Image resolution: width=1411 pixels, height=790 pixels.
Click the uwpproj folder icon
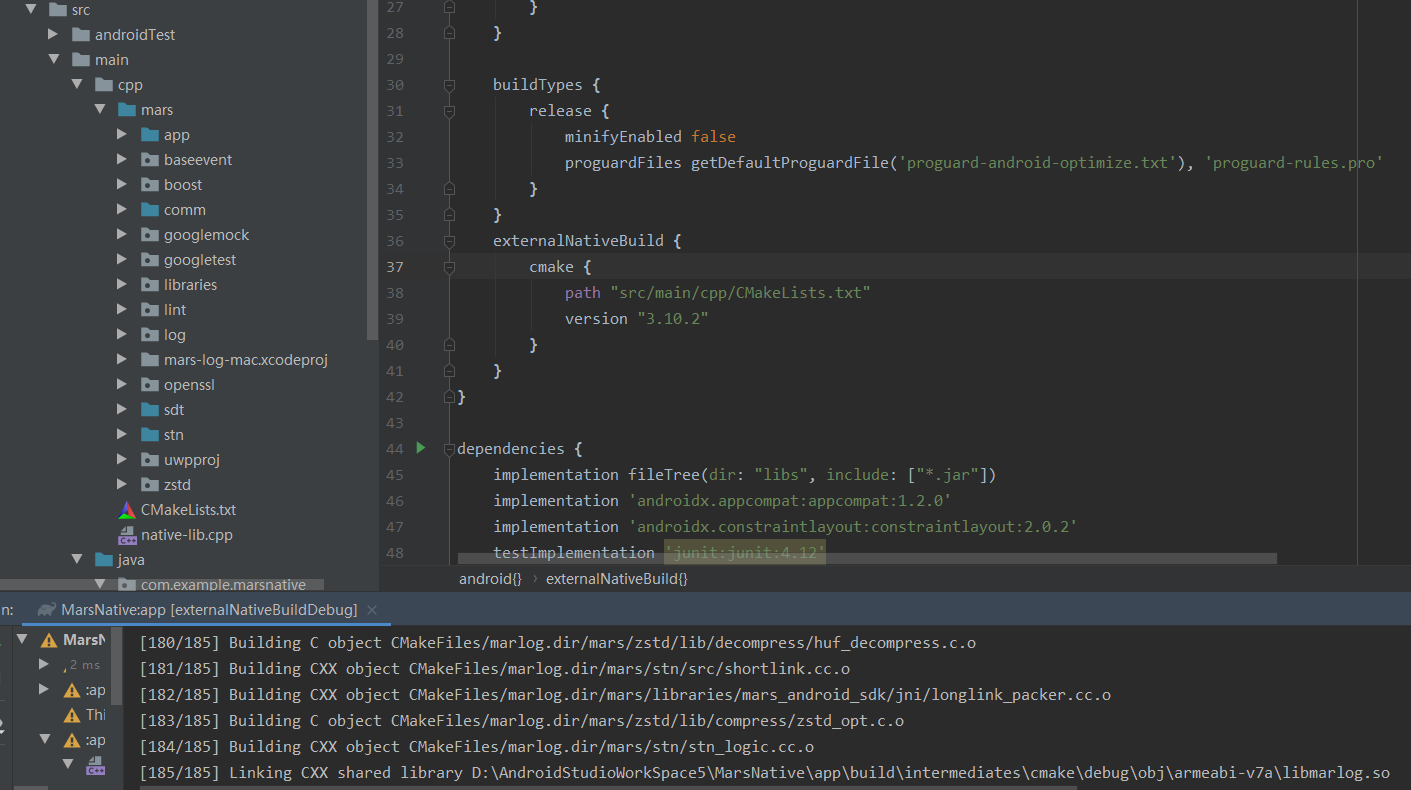tap(150, 460)
